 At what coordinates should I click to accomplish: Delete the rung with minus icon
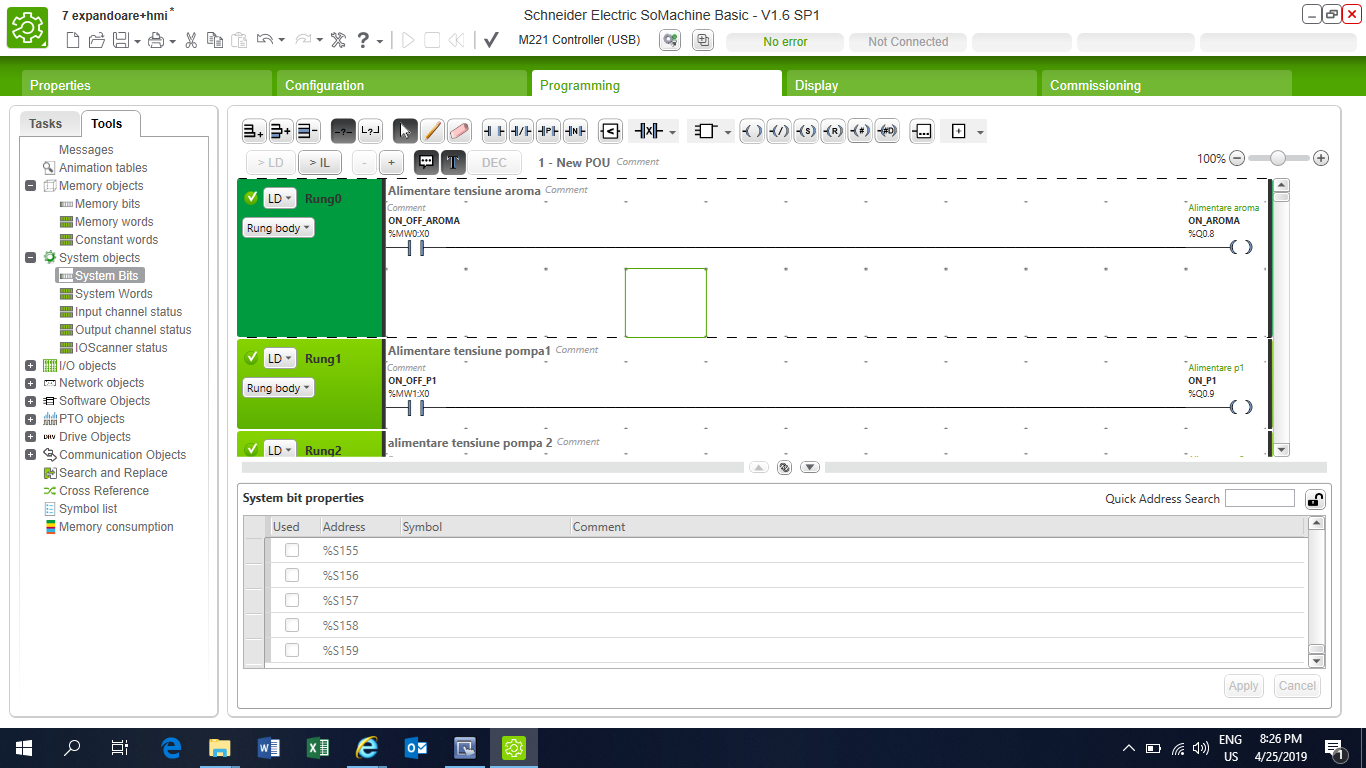point(308,131)
